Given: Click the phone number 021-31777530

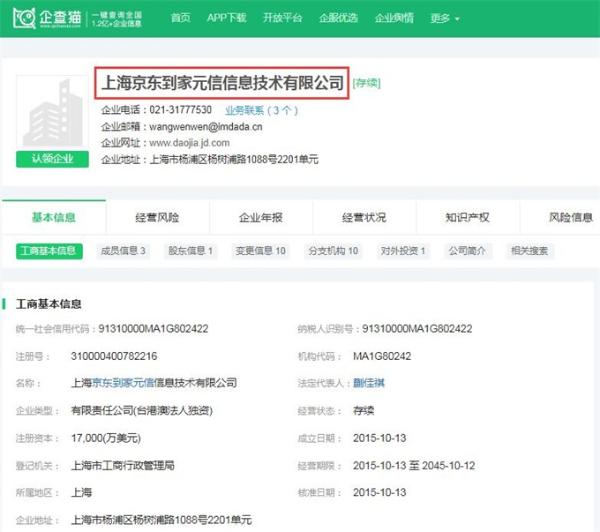Looking at the screenshot, I should click(180, 110).
